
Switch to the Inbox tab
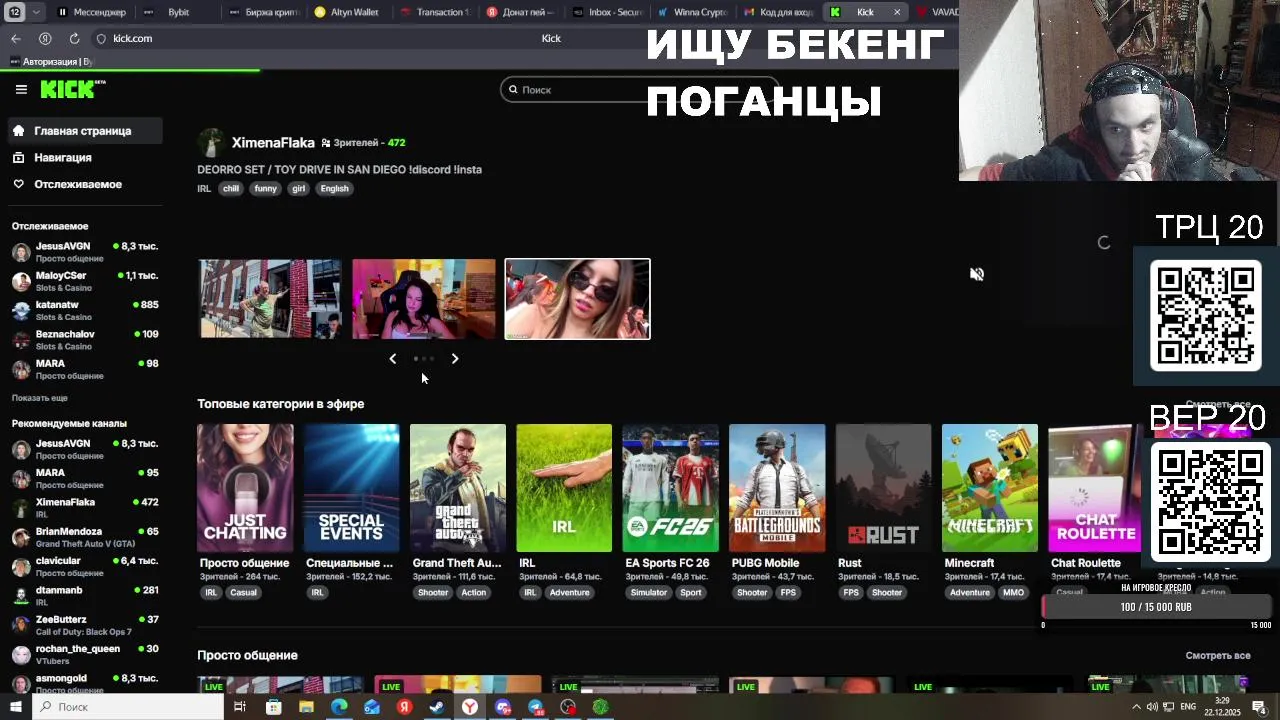607,12
